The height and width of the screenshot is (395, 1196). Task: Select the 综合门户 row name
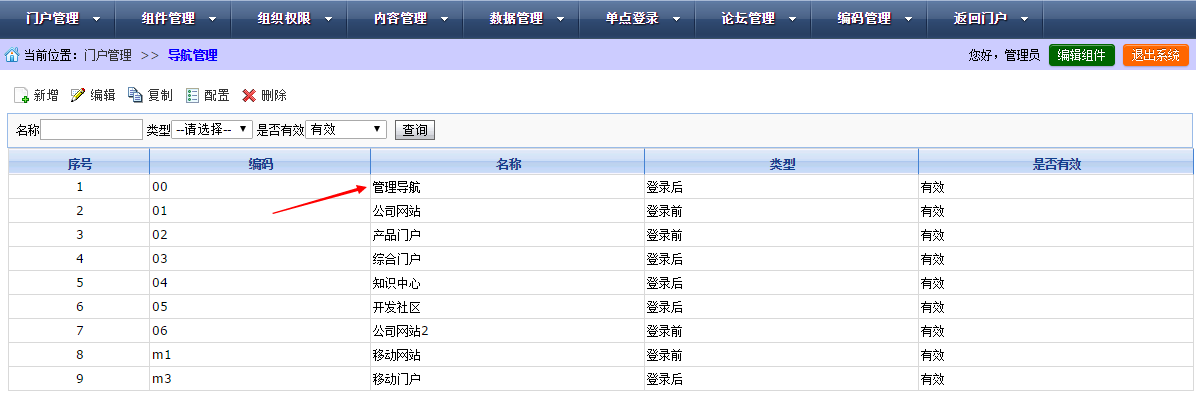point(397,259)
